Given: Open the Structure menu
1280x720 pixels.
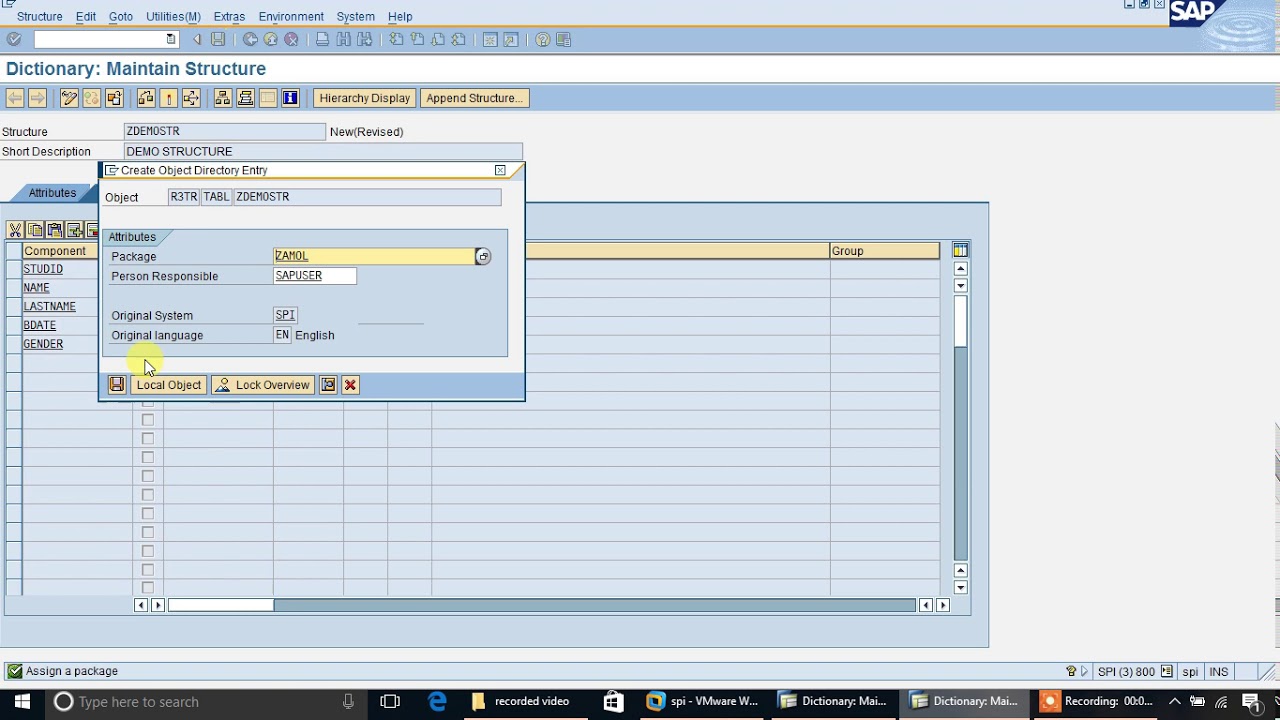Looking at the screenshot, I should (40, 16).
